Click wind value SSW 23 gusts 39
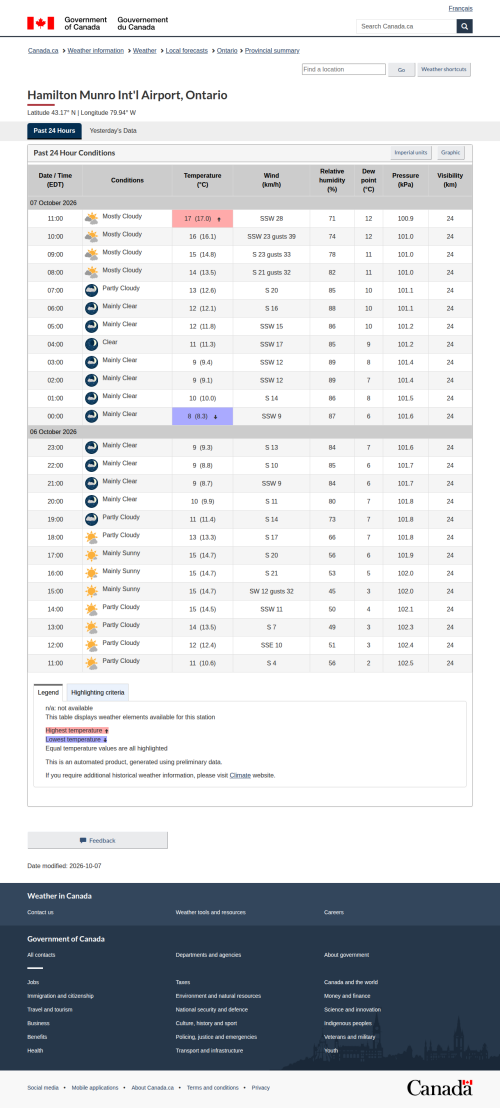The height and width of the screenshot is (1108, 500). coord(271,237)
